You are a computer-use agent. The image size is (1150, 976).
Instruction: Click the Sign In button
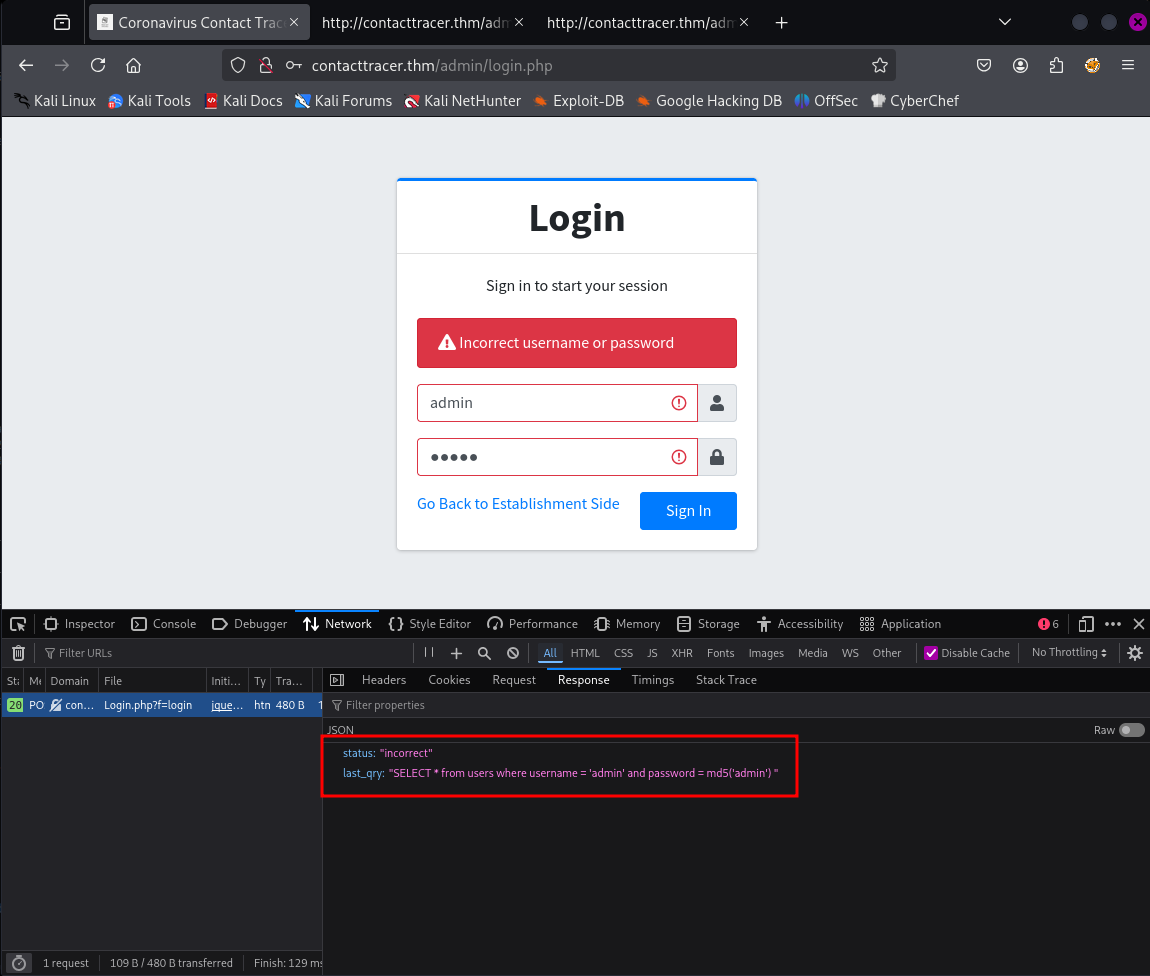tap(688, 510)
